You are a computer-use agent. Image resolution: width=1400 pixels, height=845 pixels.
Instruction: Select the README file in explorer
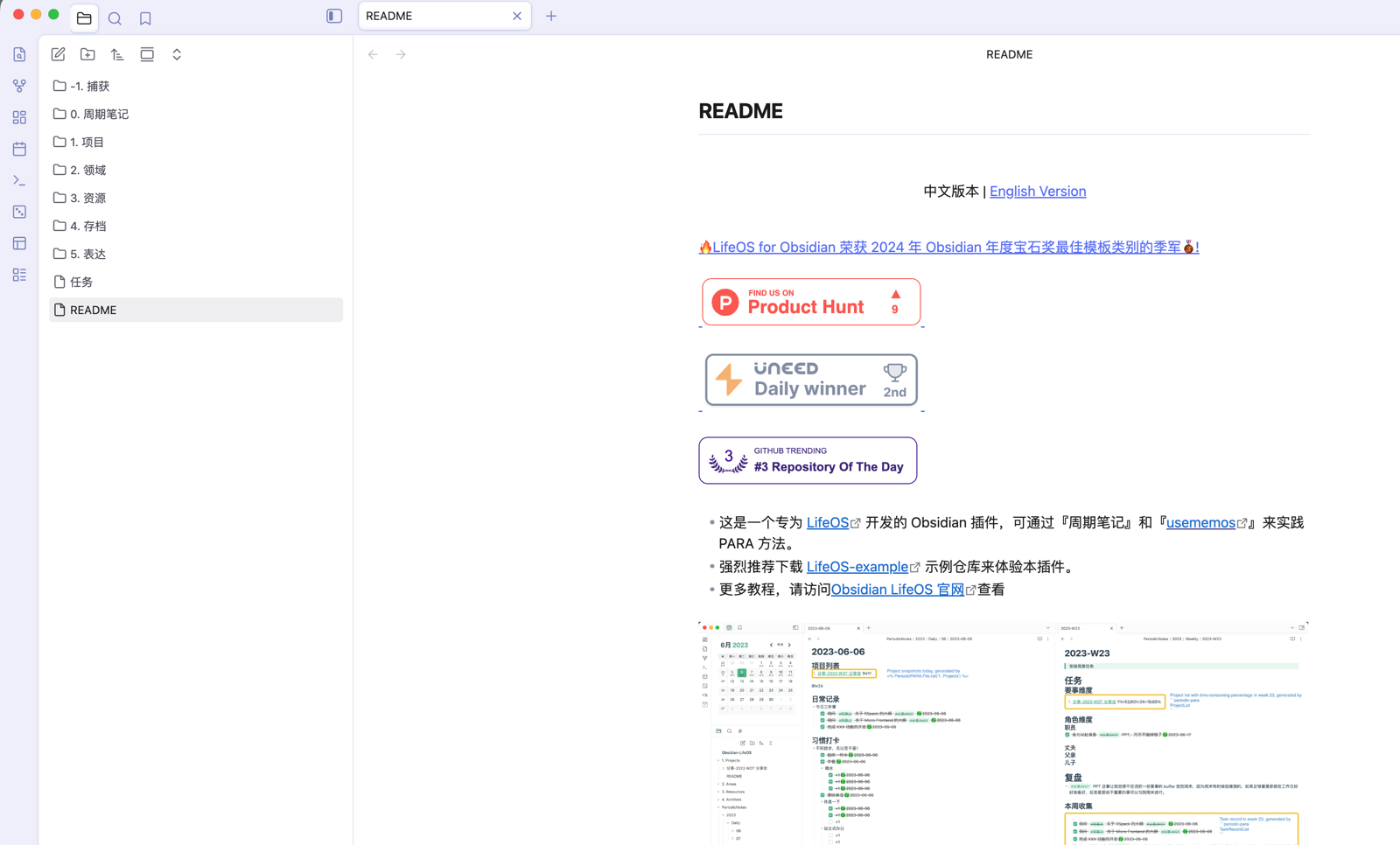click(196, 310)
